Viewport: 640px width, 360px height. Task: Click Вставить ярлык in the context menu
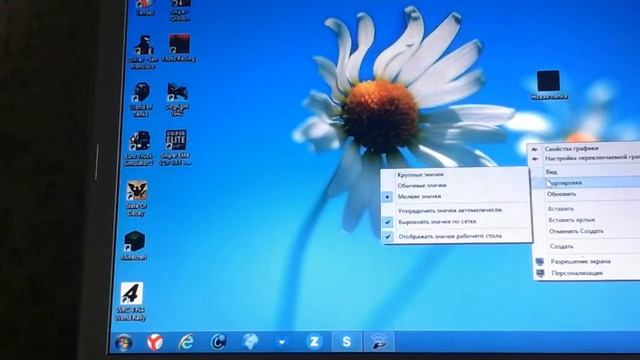[x=587, y=220]
